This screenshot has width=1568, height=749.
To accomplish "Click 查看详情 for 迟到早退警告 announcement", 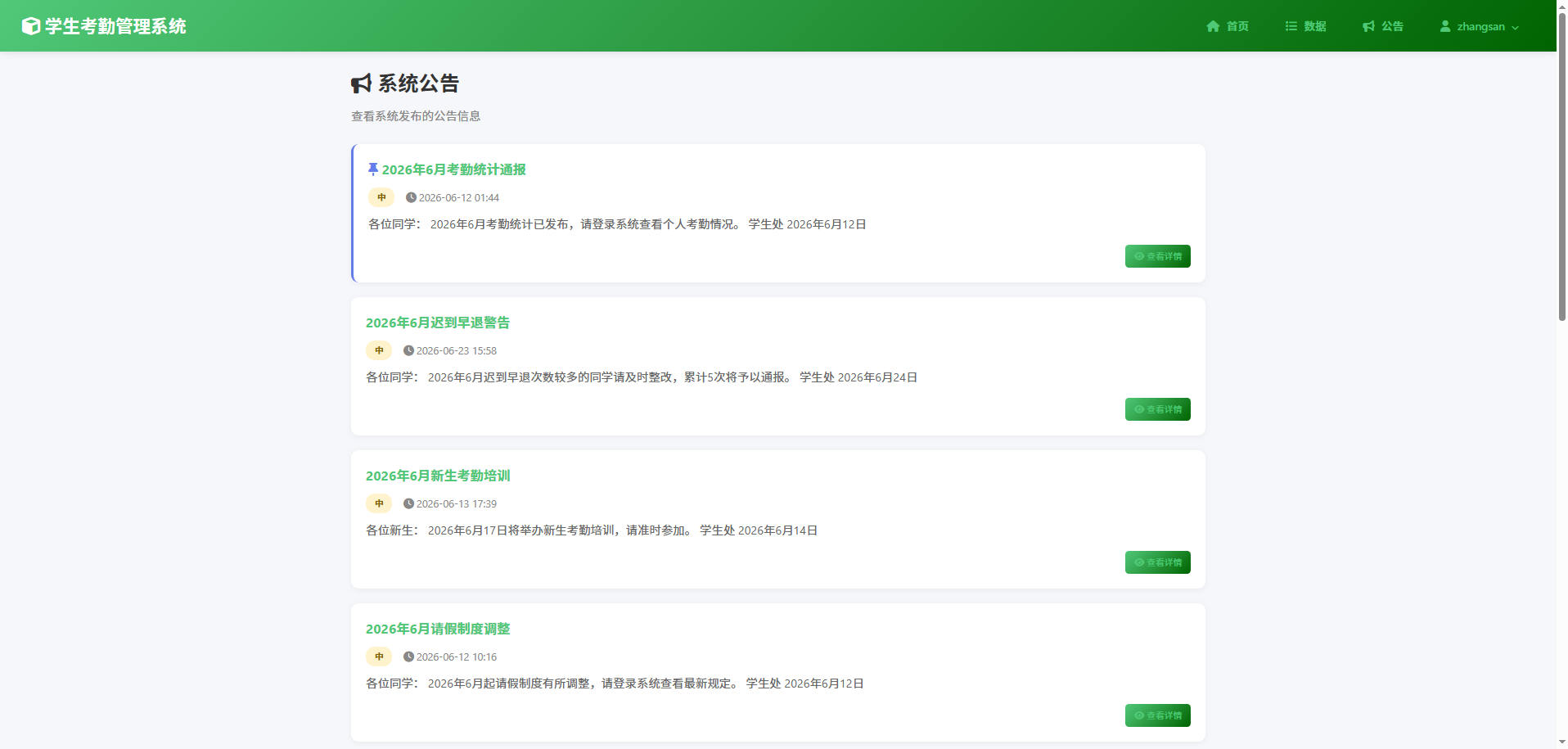I will (1158, 409).
